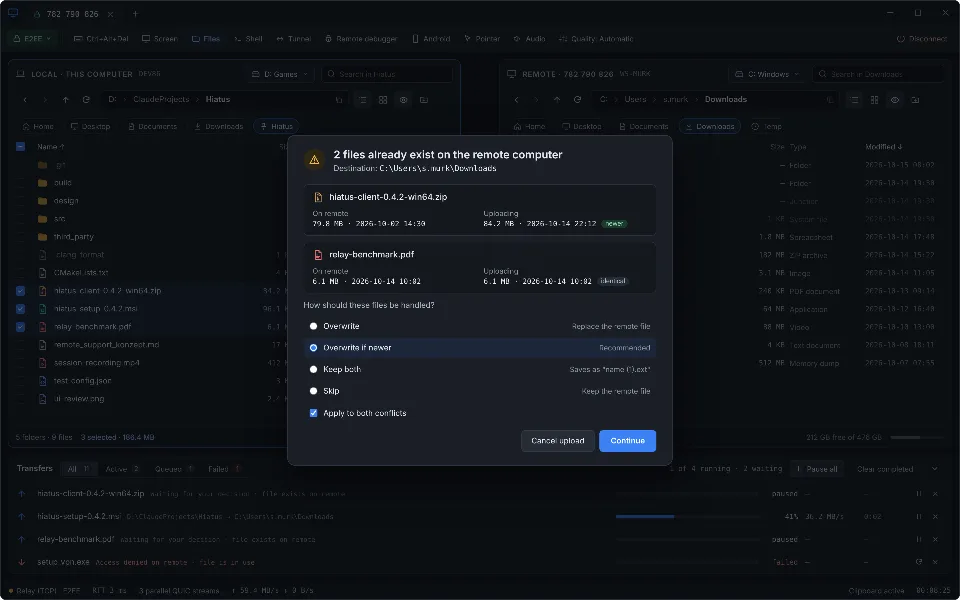Show the Queued transfers tab
The height and width of the screenshot is (600, 960).
tap(174, 469)
